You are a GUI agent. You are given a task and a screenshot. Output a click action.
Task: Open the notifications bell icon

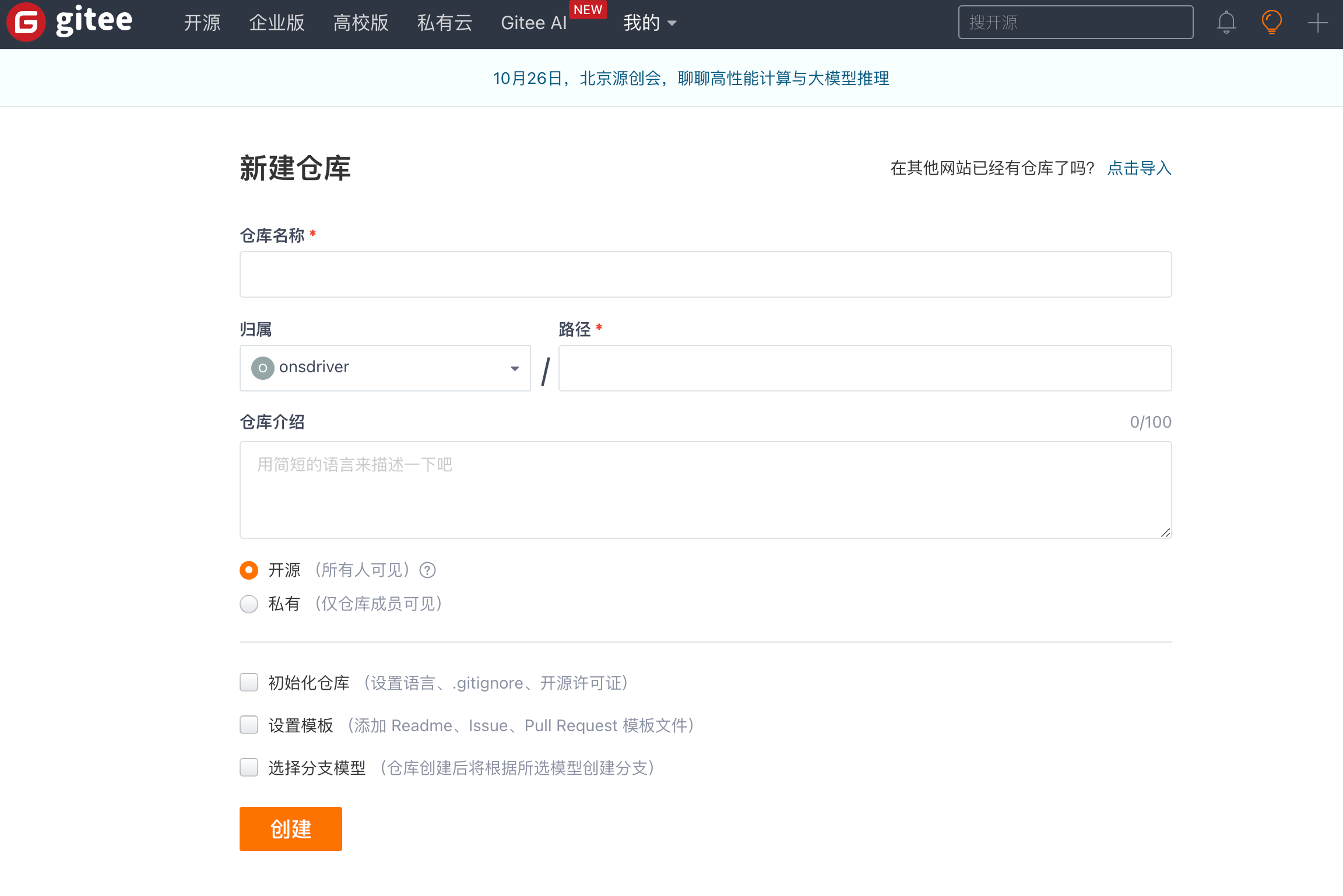pos(1226,23)
